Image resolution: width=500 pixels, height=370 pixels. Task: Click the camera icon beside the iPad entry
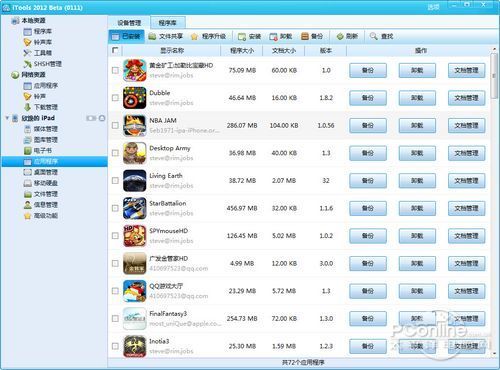[91, 118]
